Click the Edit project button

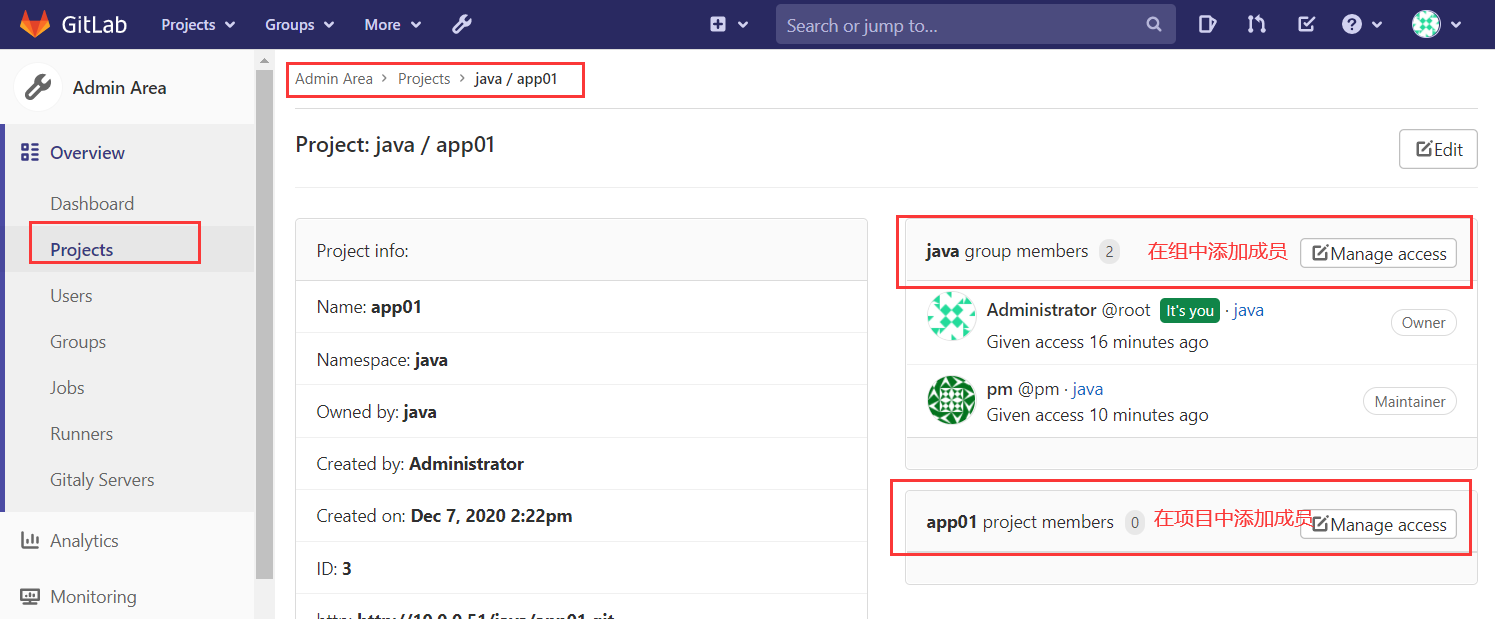tap(1438, 149)
